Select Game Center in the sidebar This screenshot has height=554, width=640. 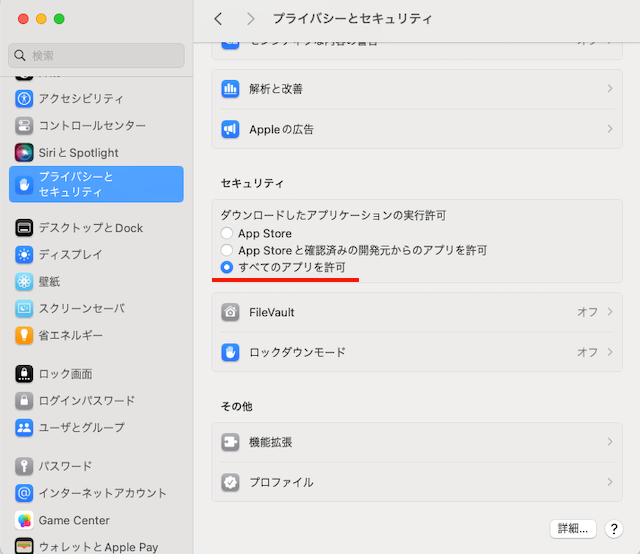(96, 520)
